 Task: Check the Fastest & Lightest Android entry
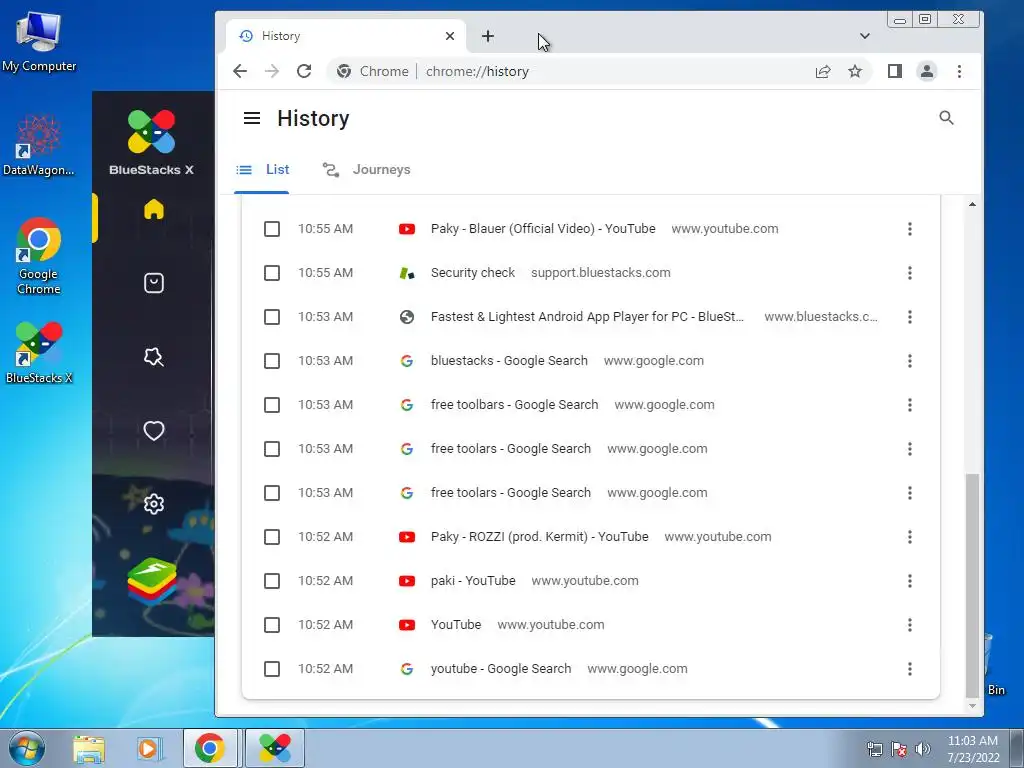272,317
